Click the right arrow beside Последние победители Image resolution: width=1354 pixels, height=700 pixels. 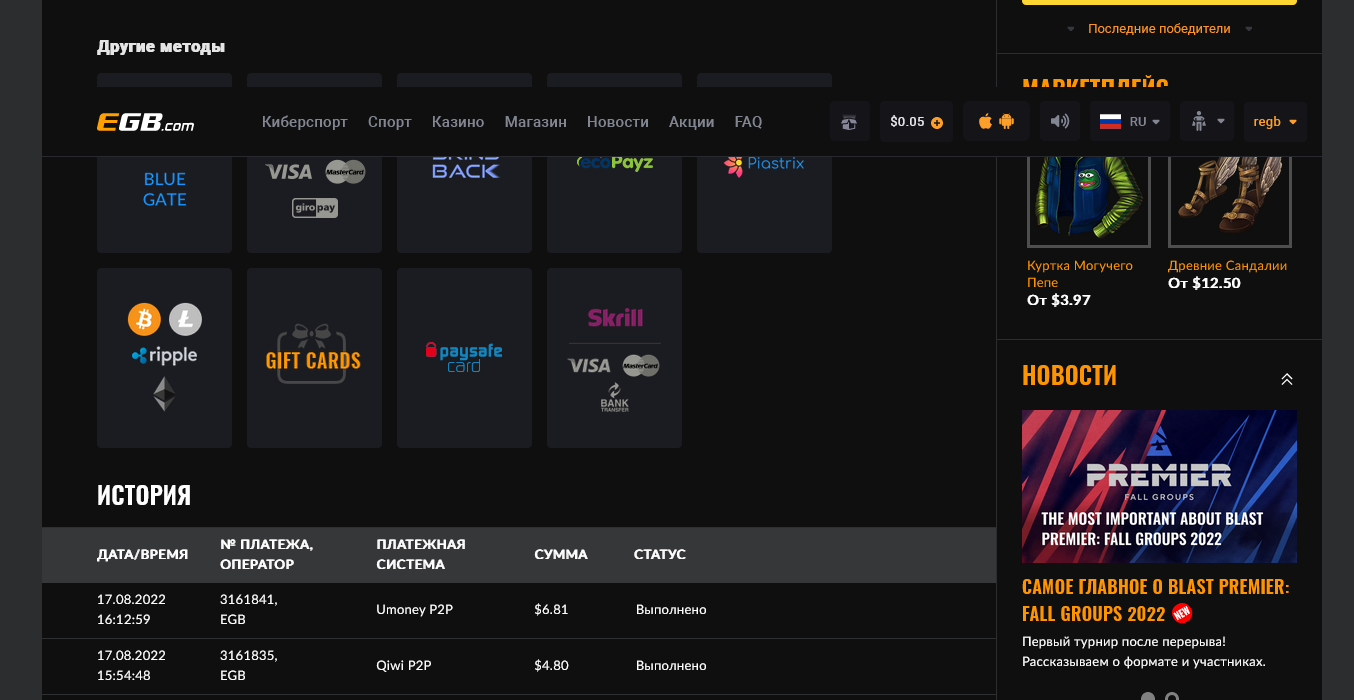tap(1248, 29)
